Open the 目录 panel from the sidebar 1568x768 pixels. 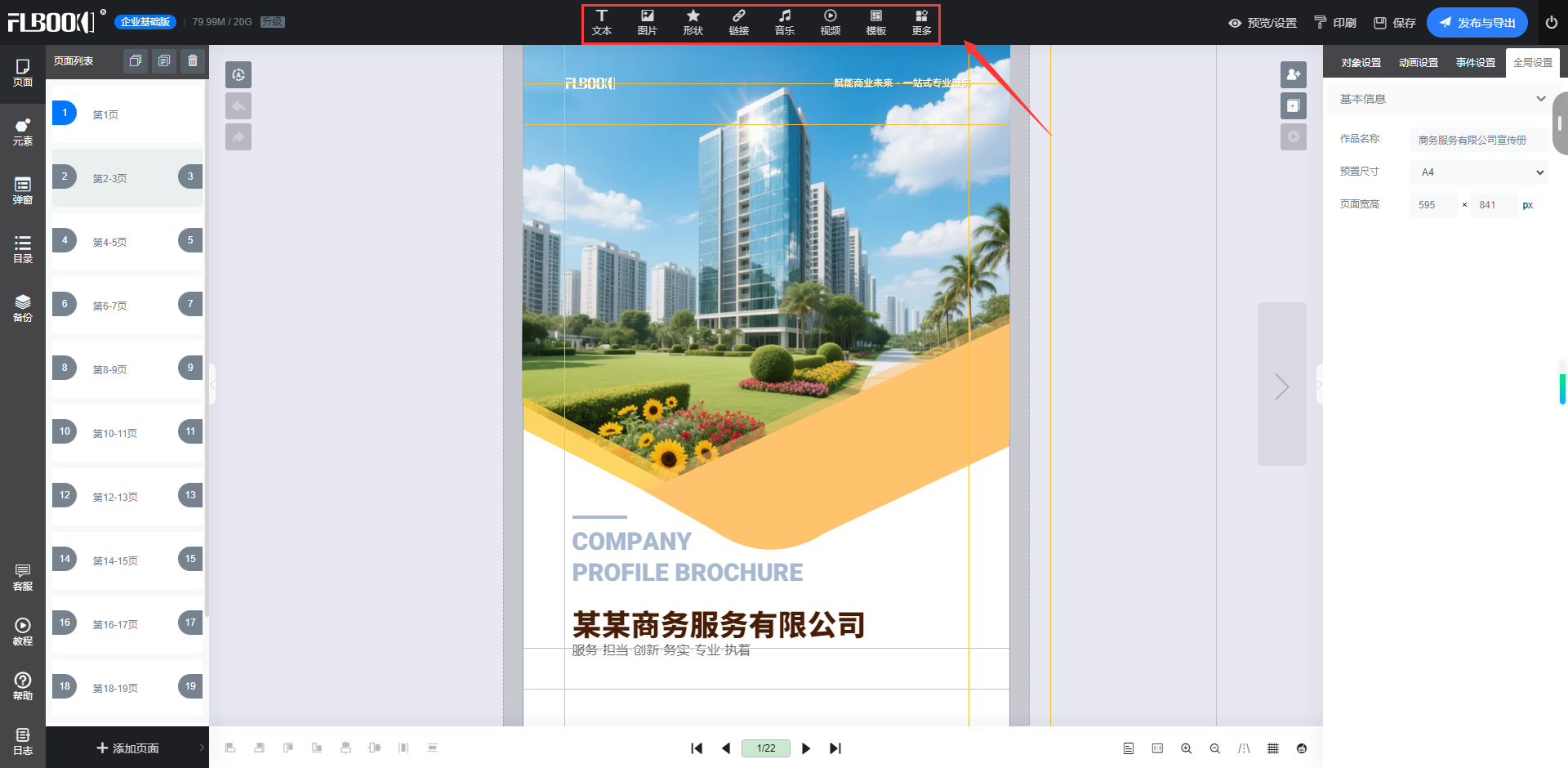point(22,247)
